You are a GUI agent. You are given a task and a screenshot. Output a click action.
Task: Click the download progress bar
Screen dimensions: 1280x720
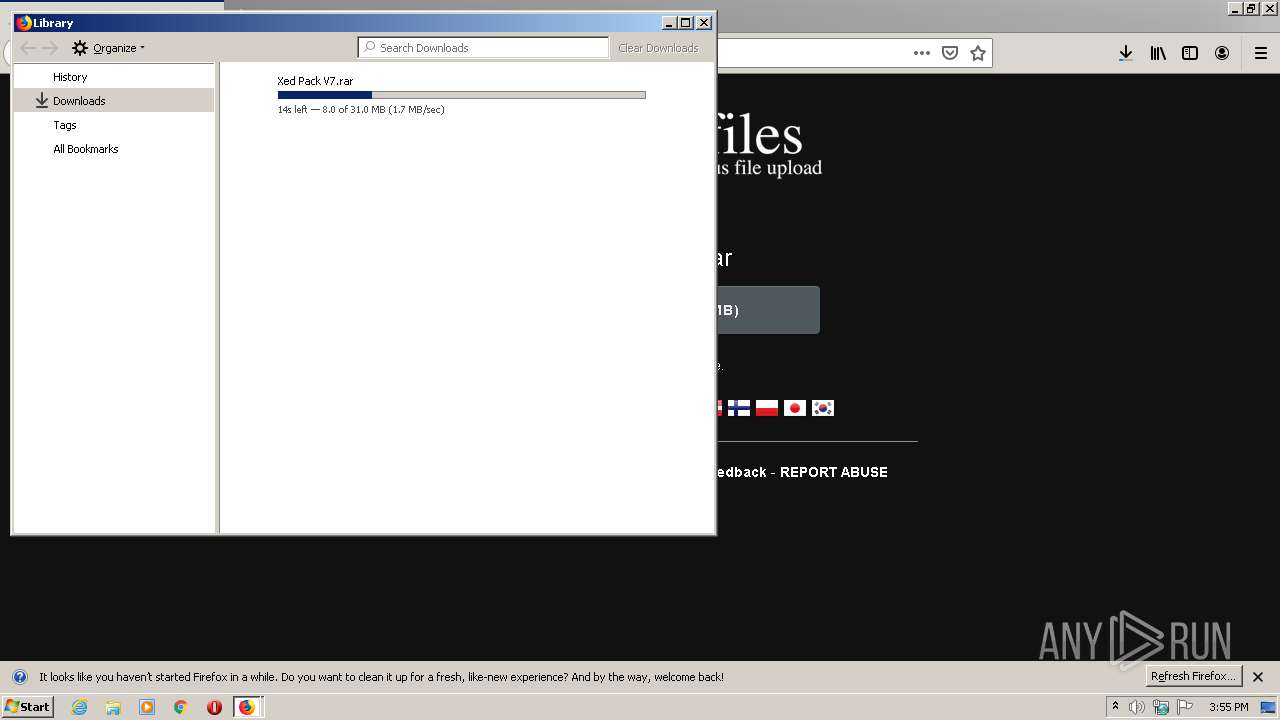(x=461, y=95)
